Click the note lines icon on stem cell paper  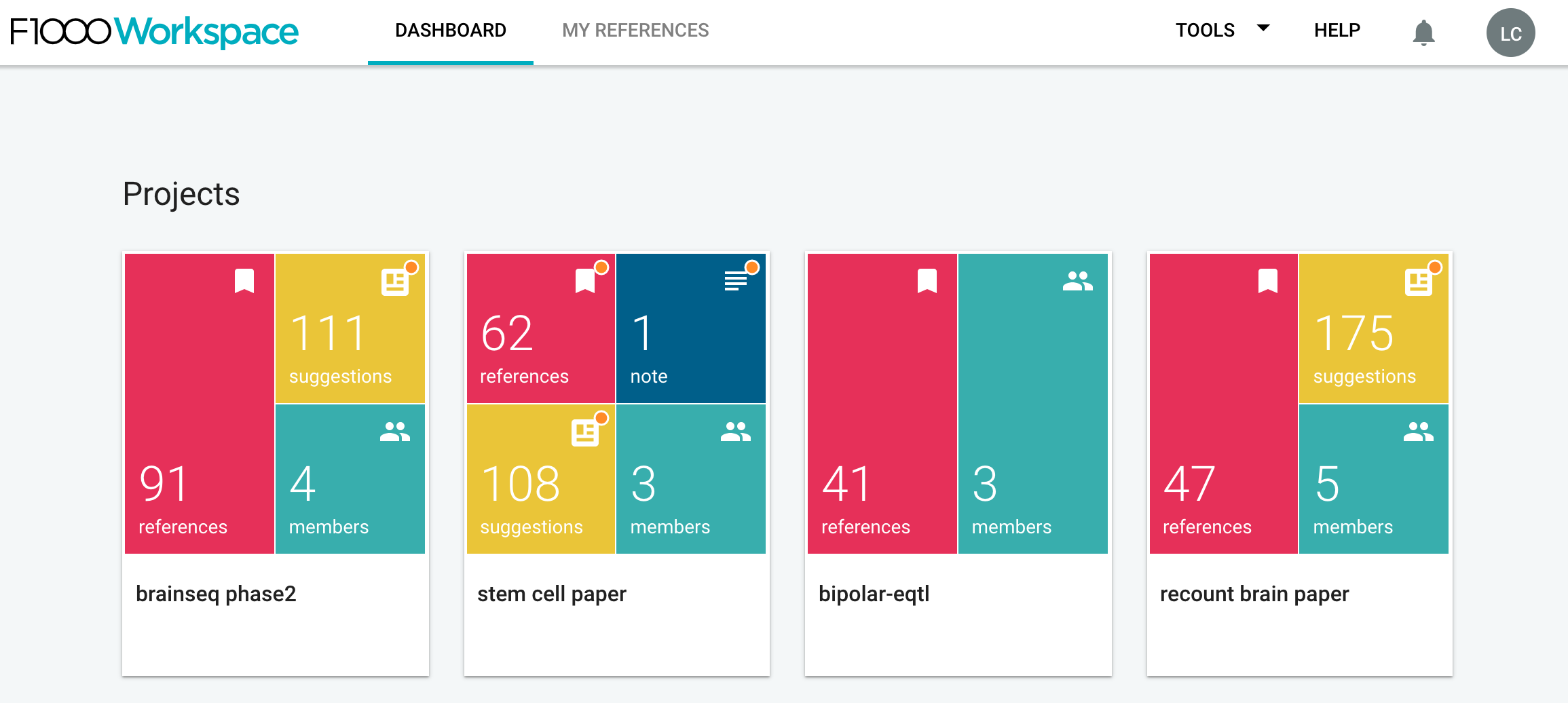(736, 280)
